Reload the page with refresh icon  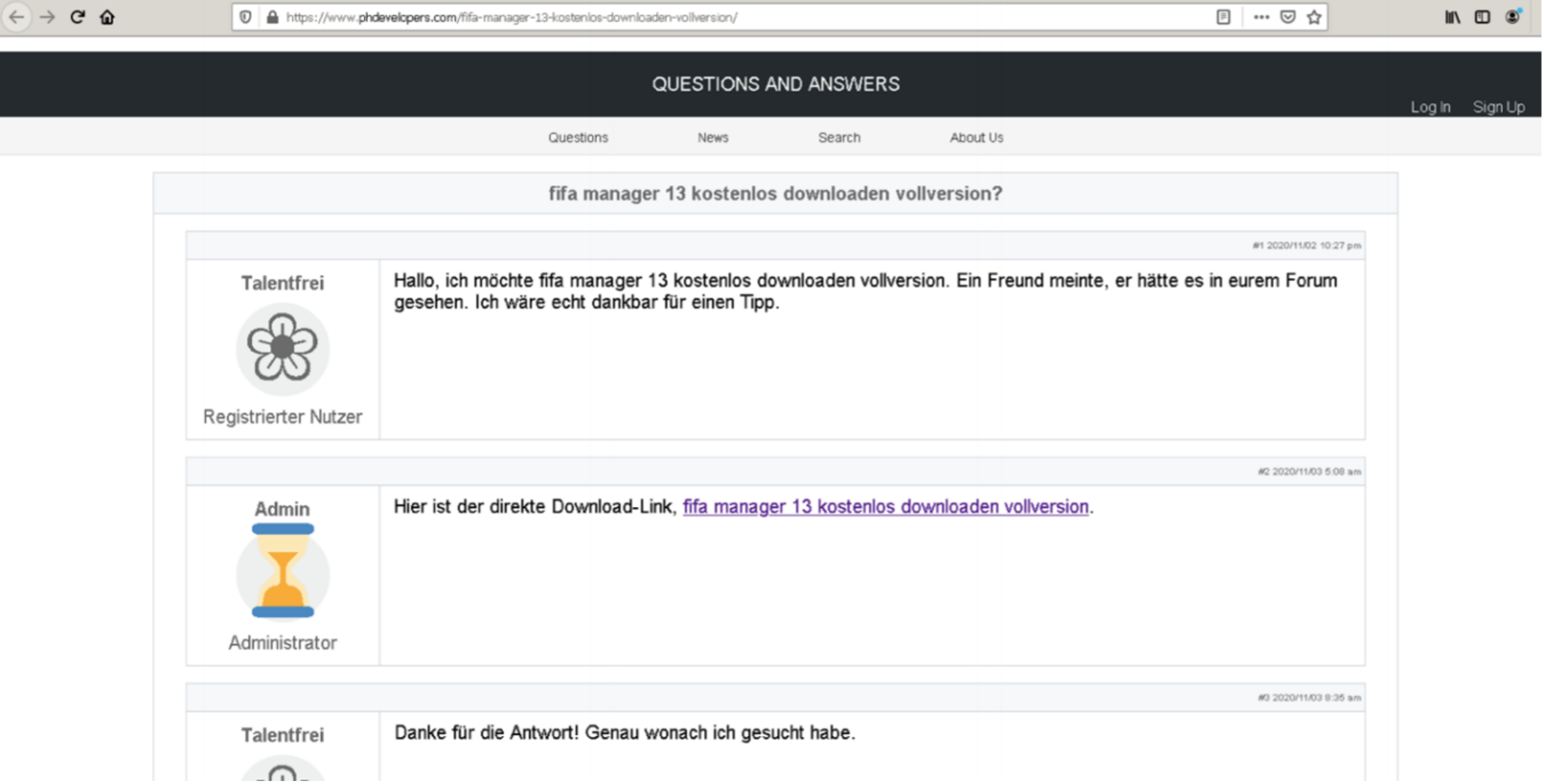click(77, 17)
